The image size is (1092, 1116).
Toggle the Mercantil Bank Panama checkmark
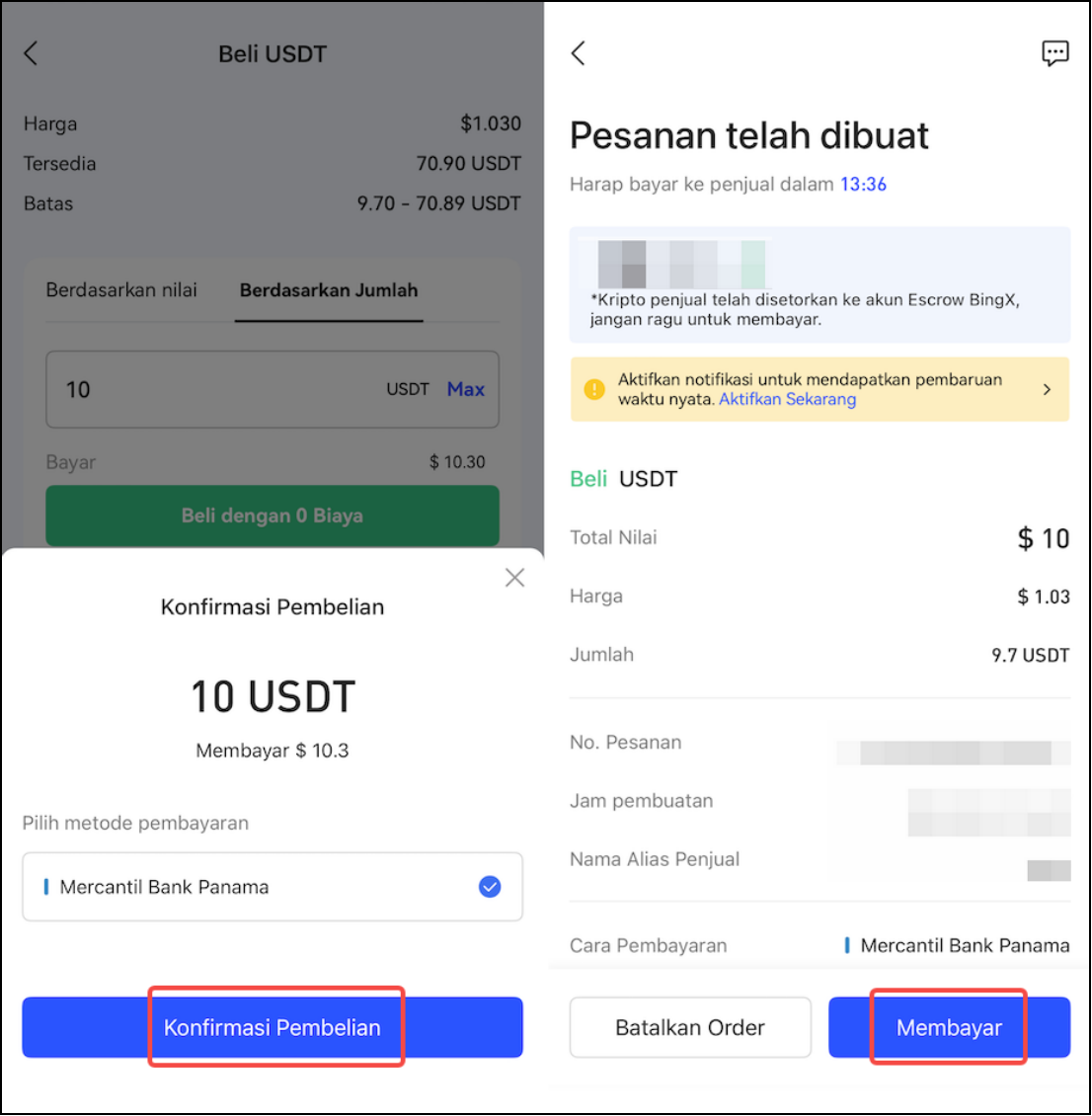(x=490, y=887)
